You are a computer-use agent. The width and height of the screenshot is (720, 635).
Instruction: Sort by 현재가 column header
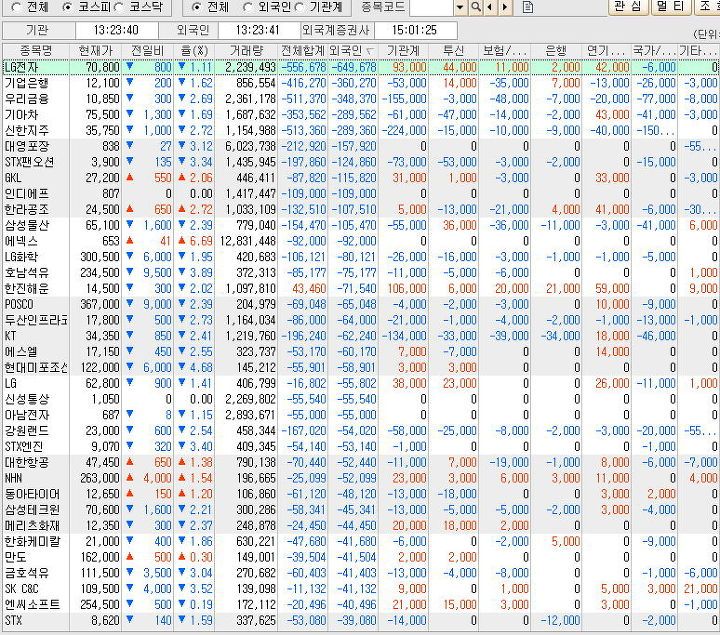(96, 51)
